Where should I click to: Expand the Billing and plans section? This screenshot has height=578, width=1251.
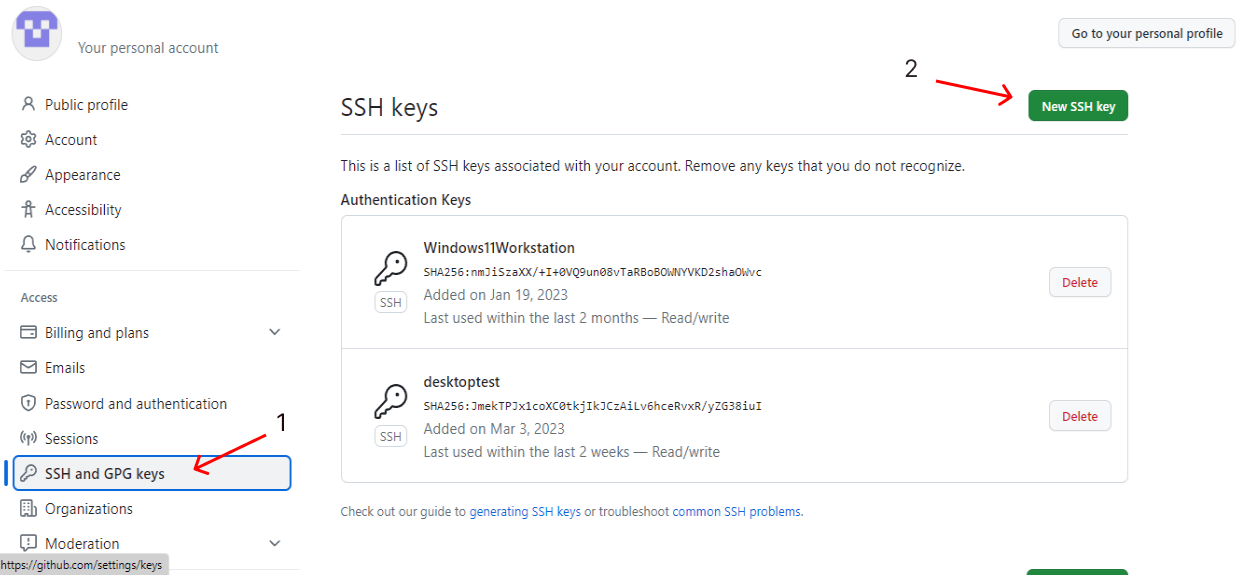(x=274, y=332)
